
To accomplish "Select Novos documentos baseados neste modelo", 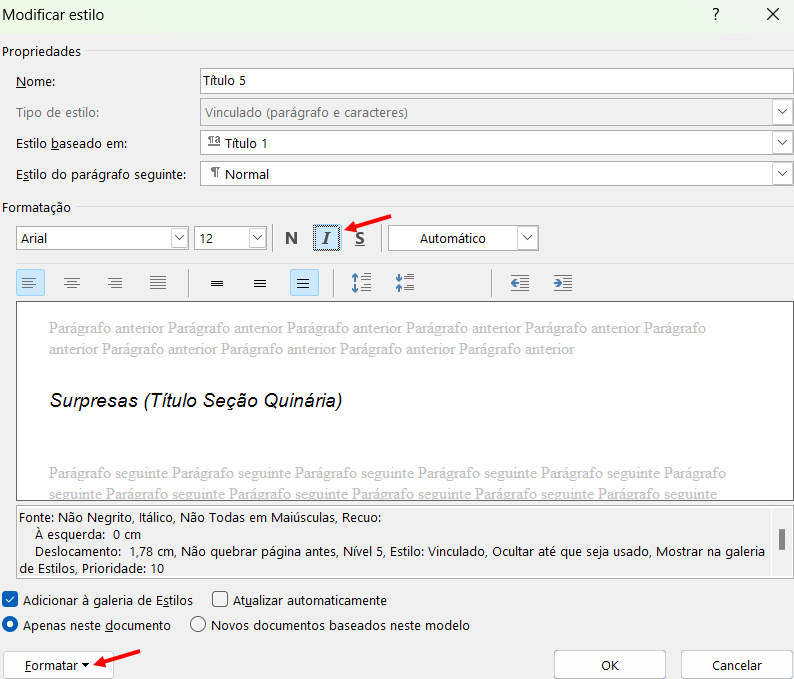I will pyautogui.click(x=198, y=625).
